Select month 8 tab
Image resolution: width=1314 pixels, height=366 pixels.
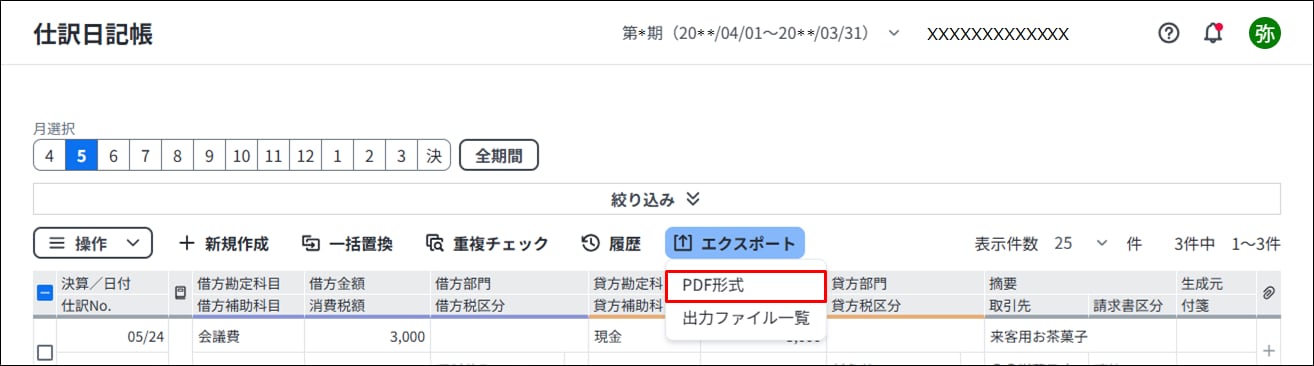177,156
